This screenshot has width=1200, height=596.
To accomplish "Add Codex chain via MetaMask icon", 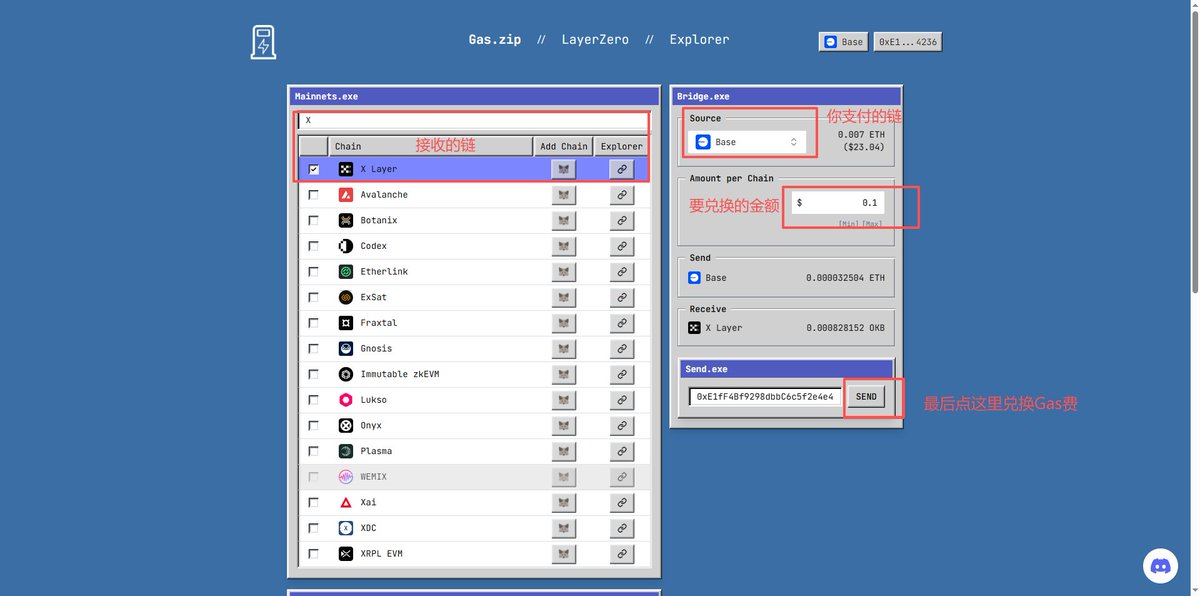I will tap(564, 246).
